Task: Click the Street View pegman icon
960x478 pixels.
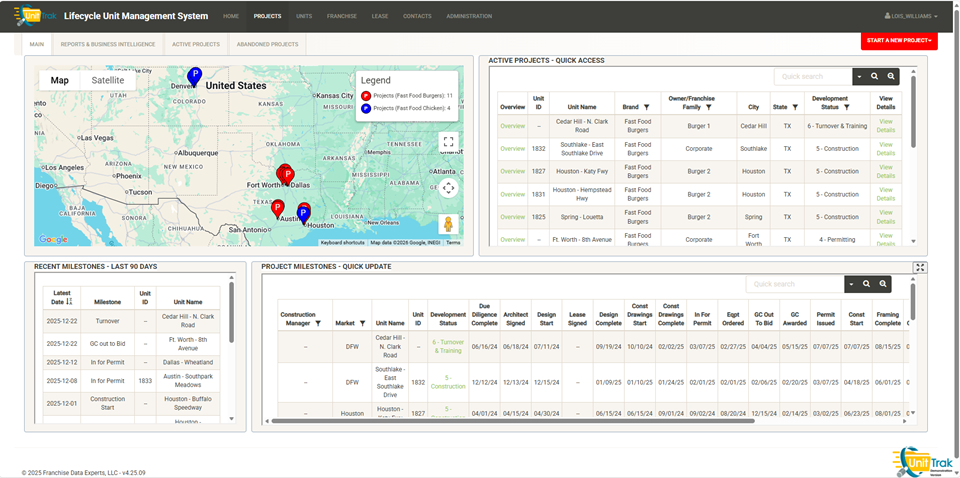Action: point(448,224)
